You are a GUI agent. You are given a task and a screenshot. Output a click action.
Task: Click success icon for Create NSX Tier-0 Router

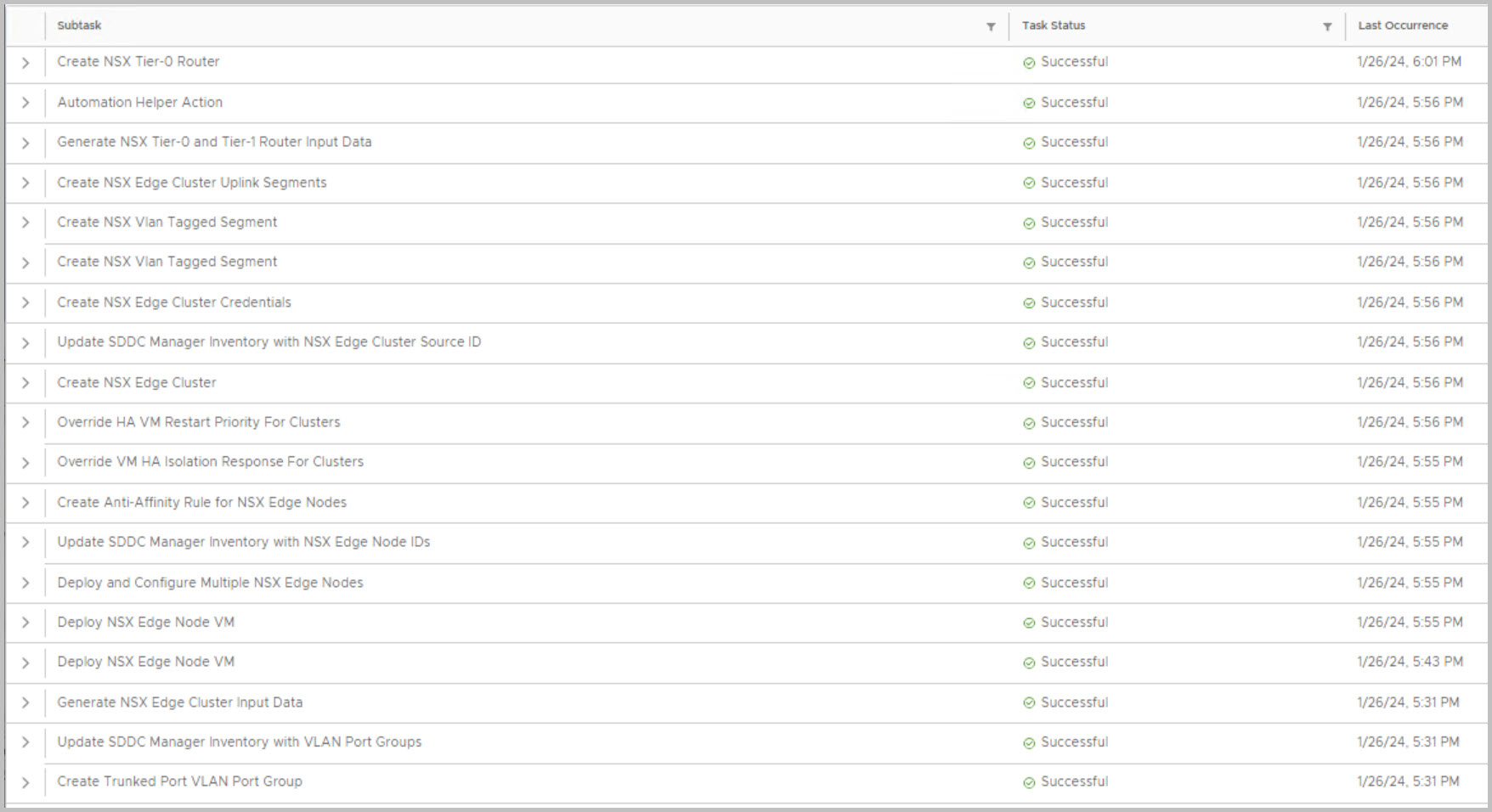[x=1029, y=63]
